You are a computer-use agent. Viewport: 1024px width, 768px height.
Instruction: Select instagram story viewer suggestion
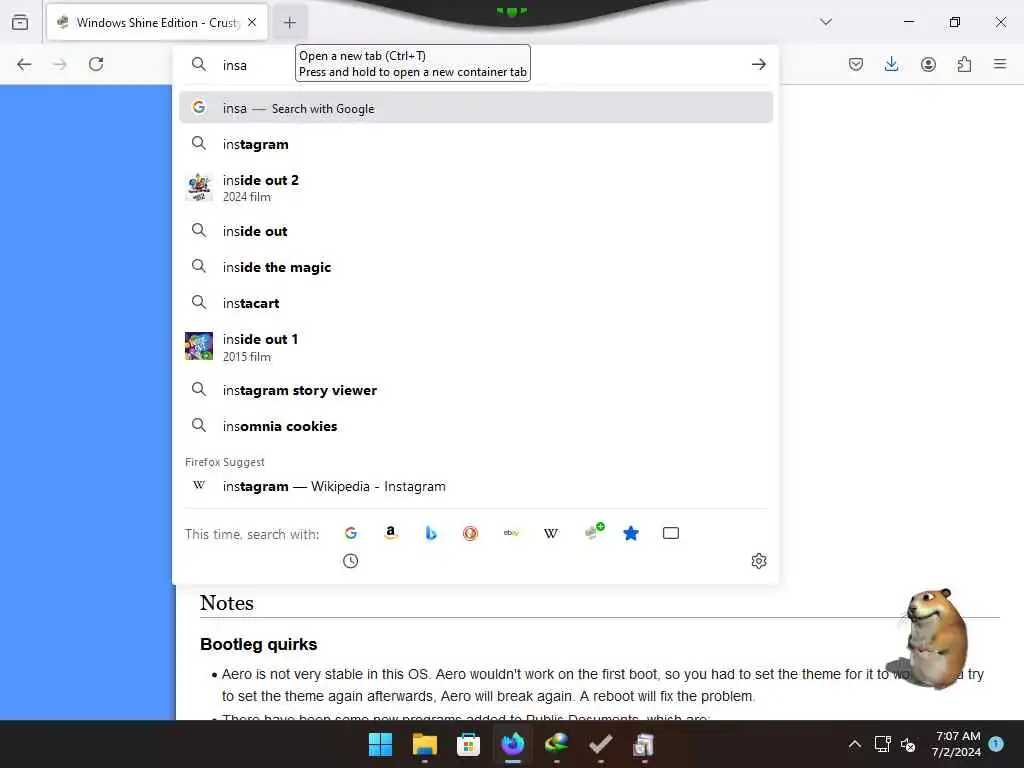coord(475,390)
